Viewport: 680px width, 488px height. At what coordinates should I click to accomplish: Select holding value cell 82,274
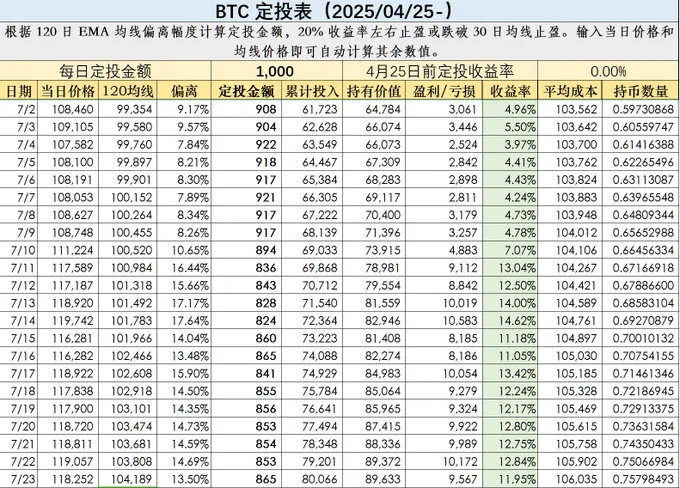pyautogui.click(x=374, y=356)
